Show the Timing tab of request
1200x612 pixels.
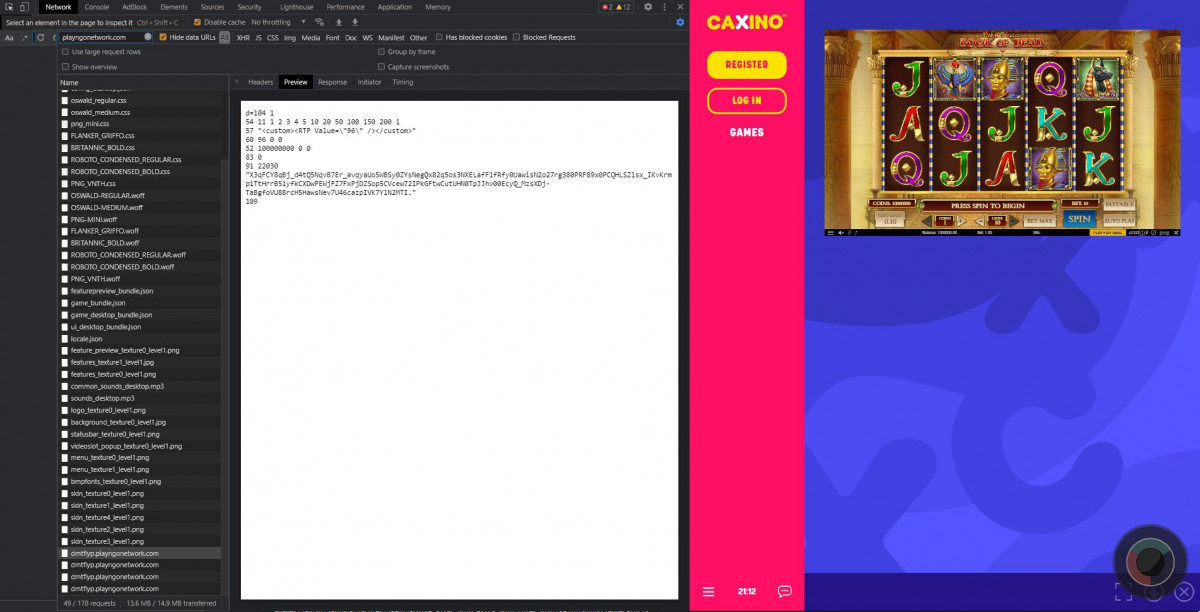click(x=402, y=82)
